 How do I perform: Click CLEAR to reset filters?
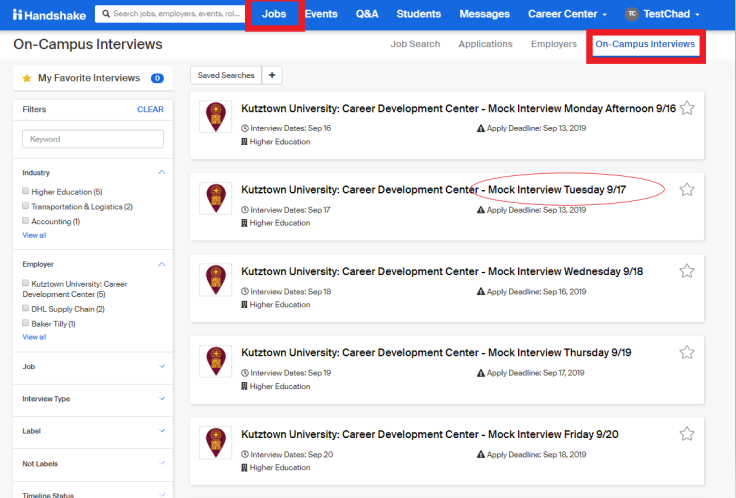click(x=150, y=109)
